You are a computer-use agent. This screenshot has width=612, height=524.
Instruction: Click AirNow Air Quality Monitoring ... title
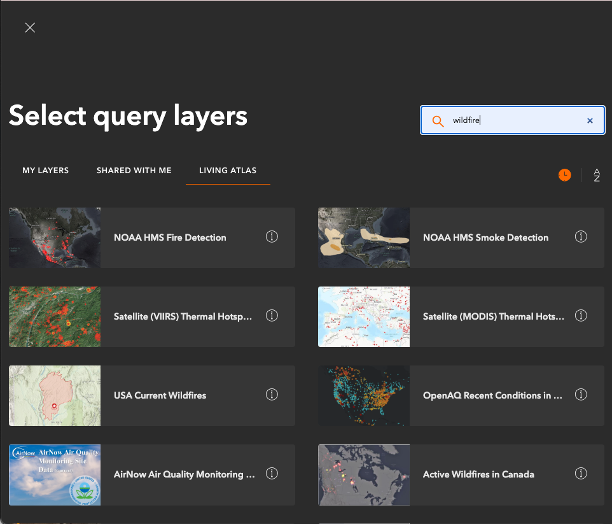click(184, 474)
